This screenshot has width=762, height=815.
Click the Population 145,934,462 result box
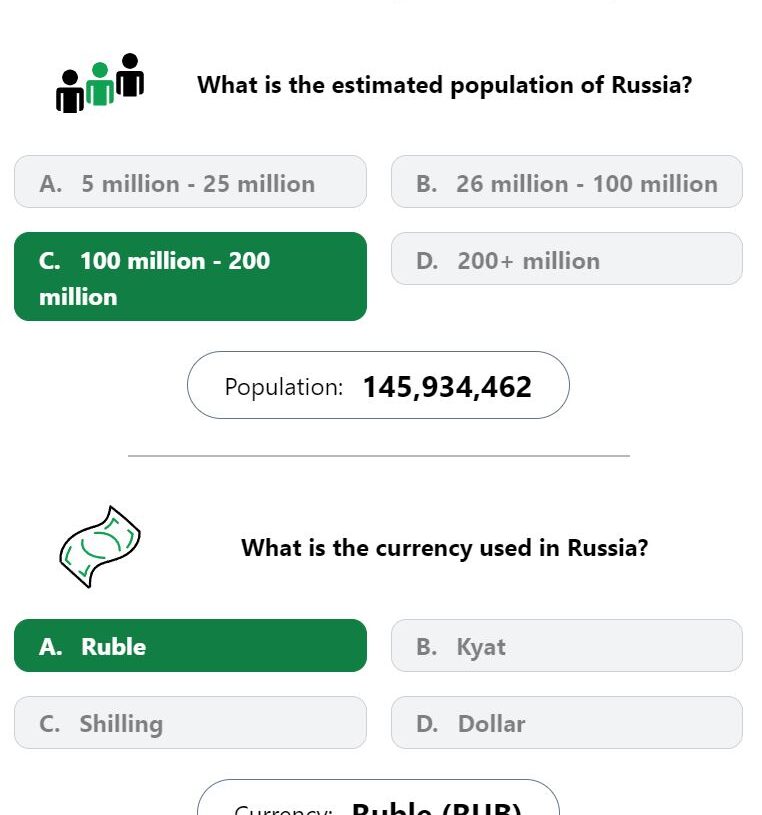[x=378, y=385]
